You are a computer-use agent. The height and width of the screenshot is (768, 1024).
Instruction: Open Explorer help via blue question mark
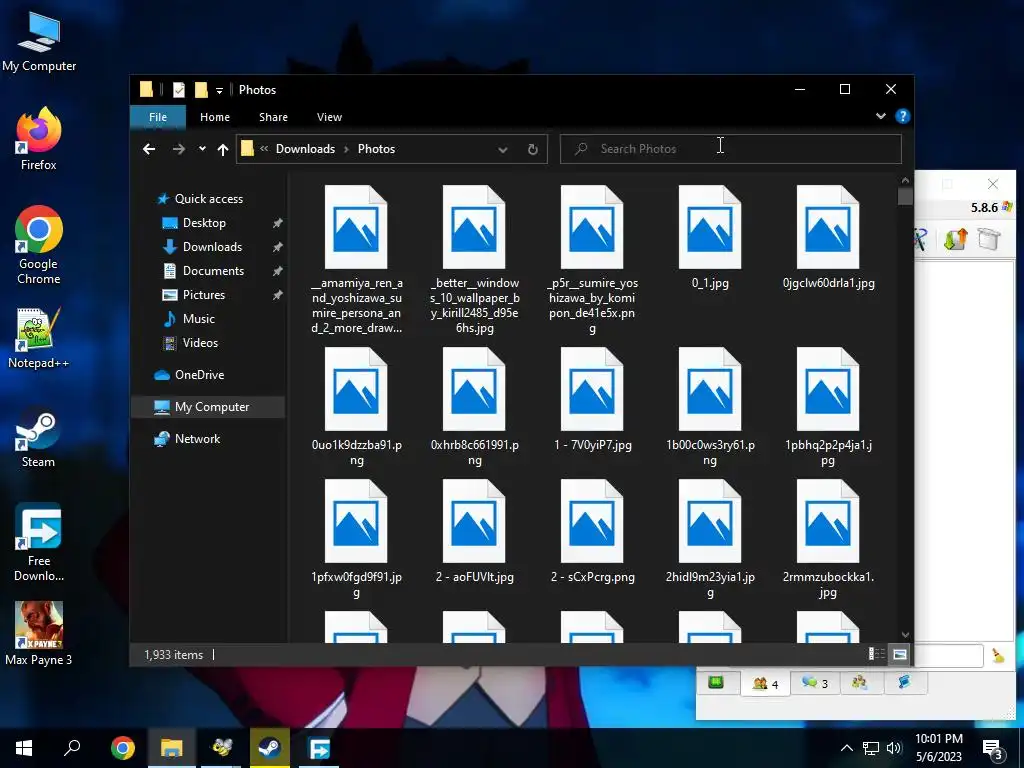point(902,117)
